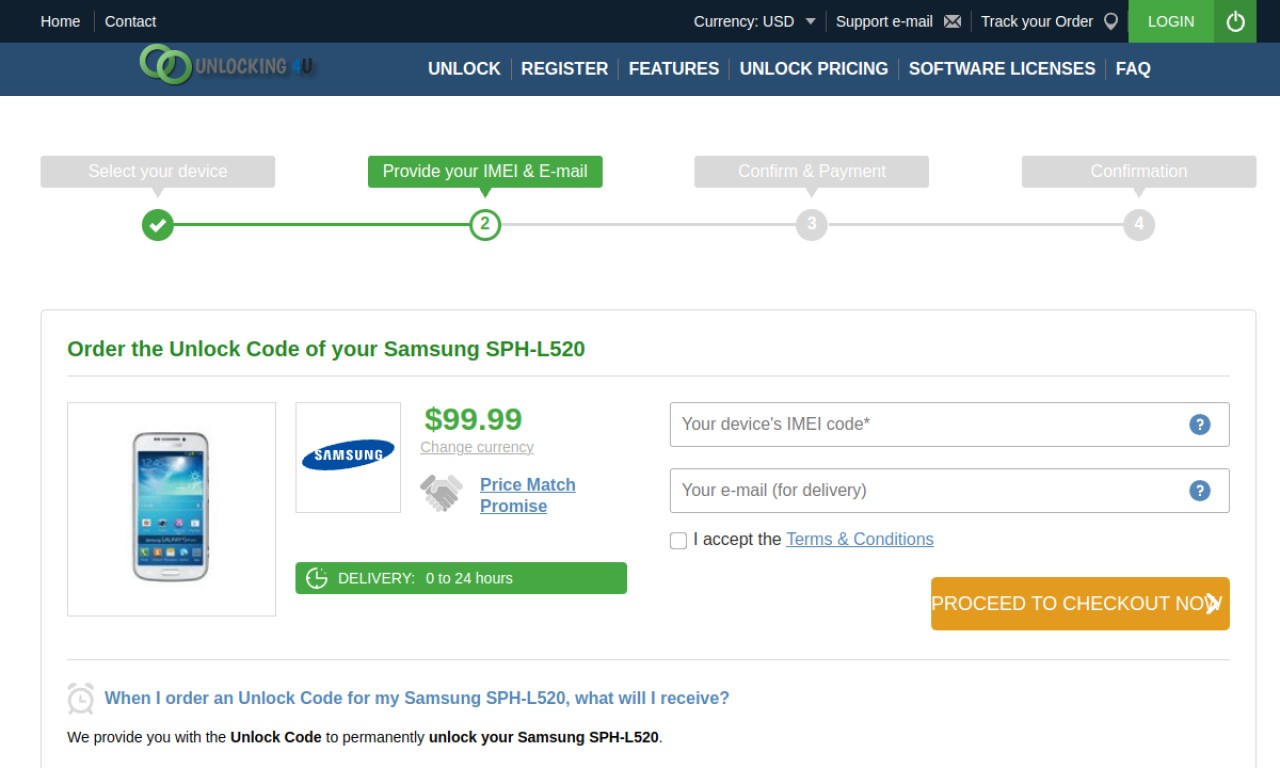
Task: Open help icon for e-mail field
Action: pyautogui.click(x=1200, y=490)
